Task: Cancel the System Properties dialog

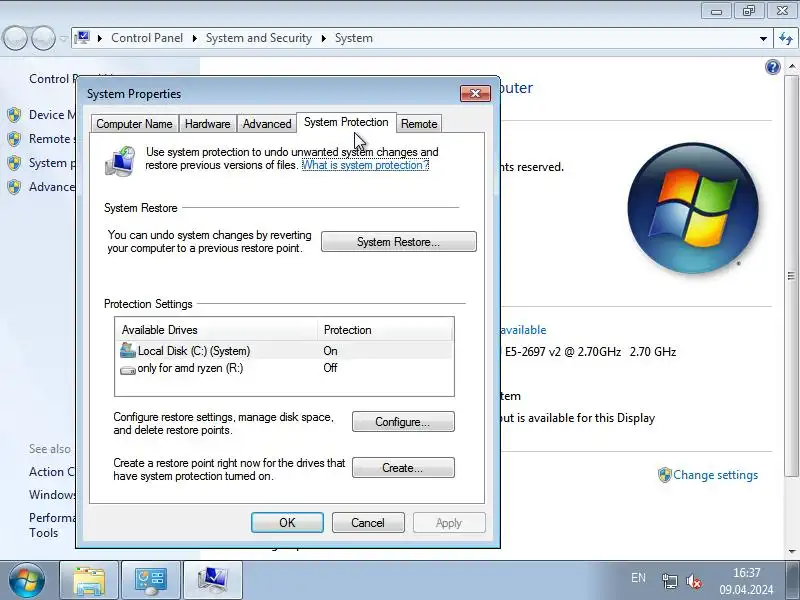Action: coord(368,523)
